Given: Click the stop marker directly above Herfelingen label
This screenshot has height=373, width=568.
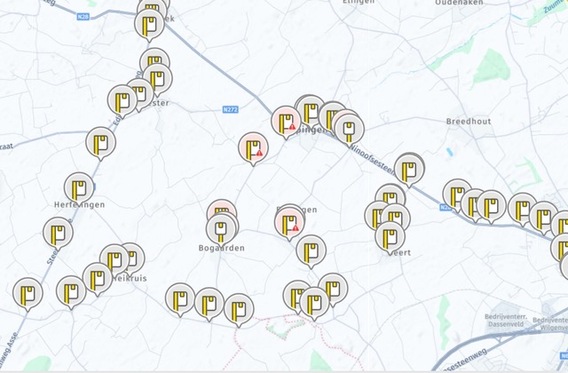Looking at the screenshot, I should tap(79, 189).
